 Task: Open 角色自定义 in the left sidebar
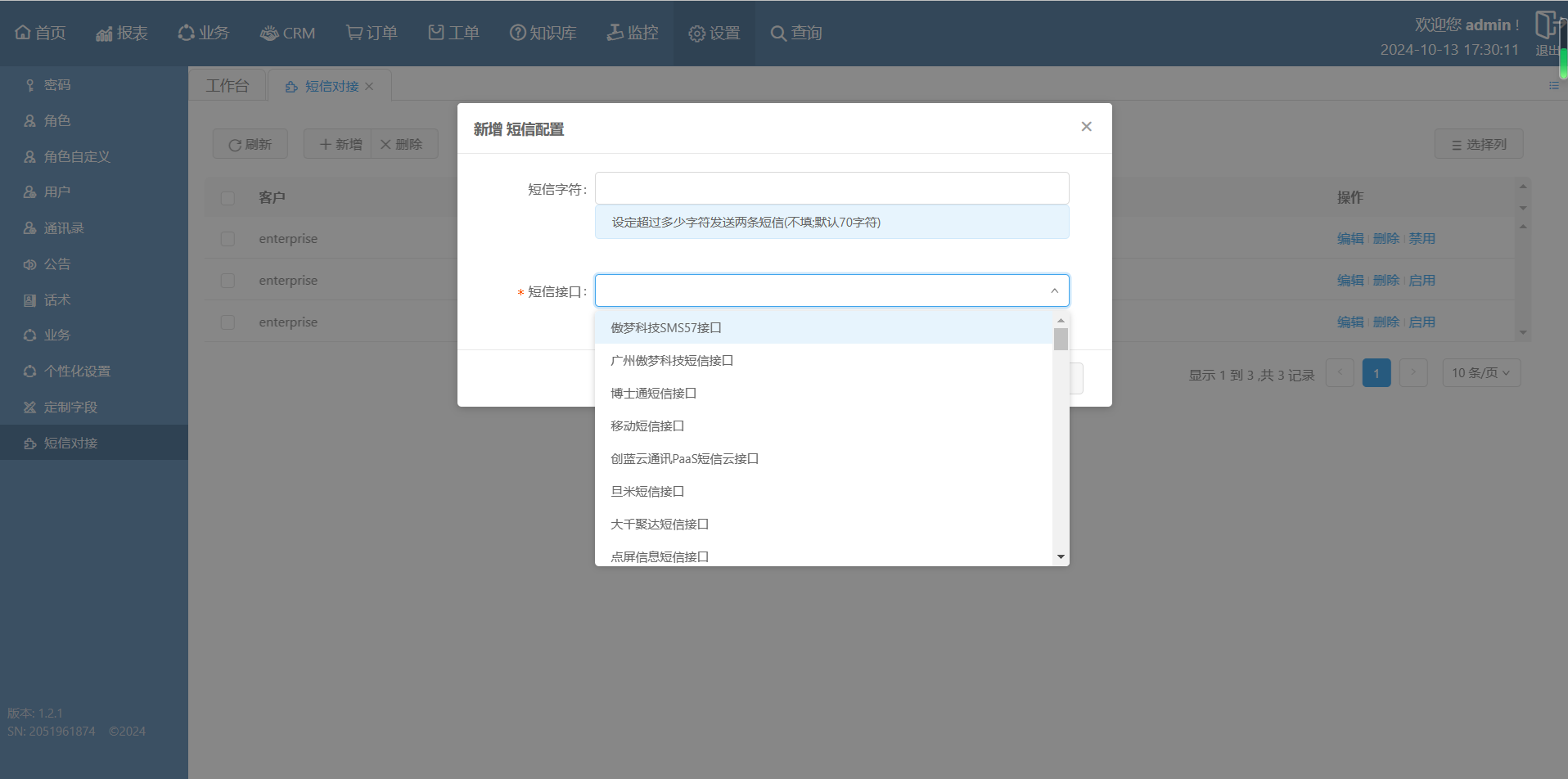77,157
